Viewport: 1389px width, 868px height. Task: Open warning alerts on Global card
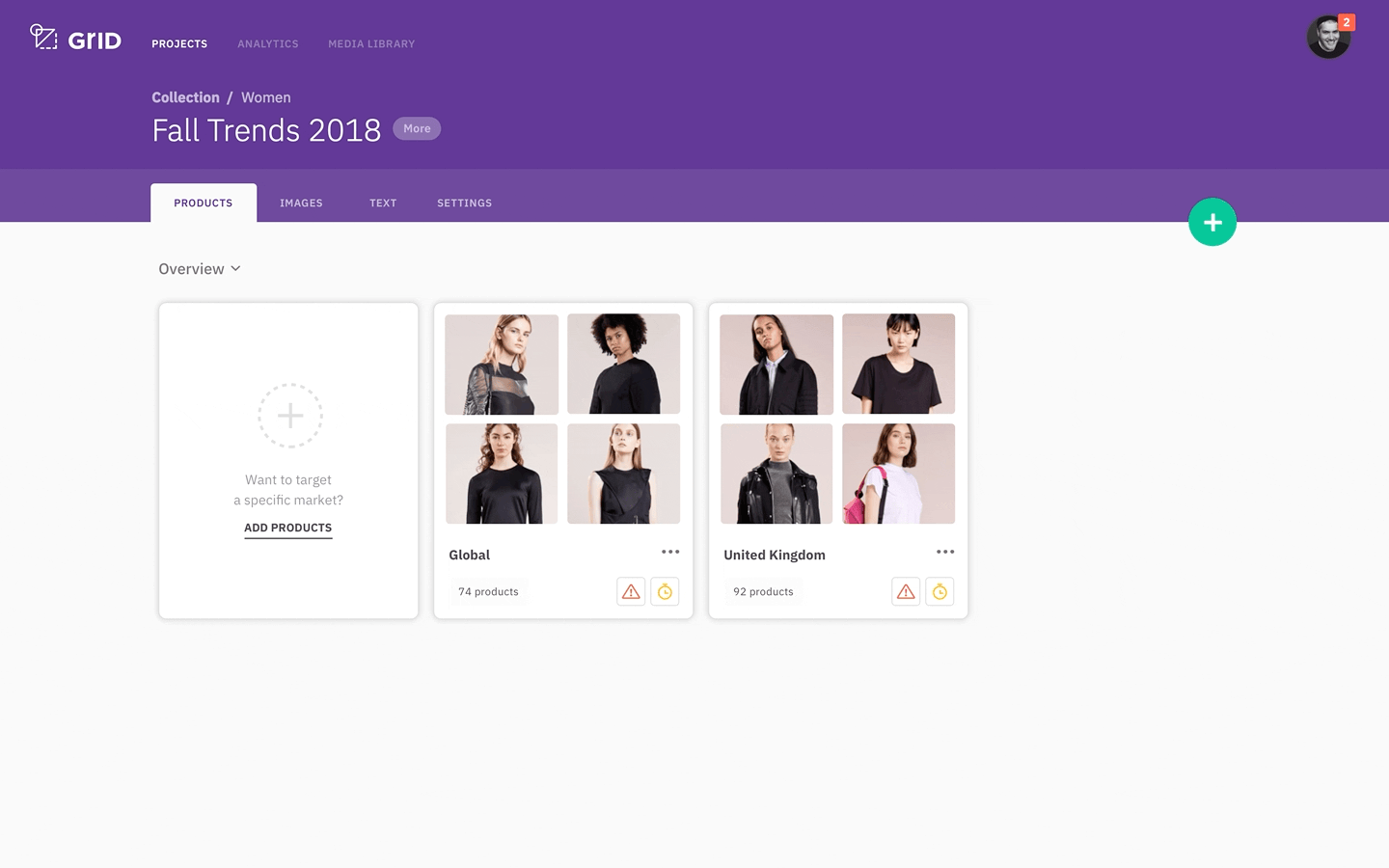click(631, 591)
